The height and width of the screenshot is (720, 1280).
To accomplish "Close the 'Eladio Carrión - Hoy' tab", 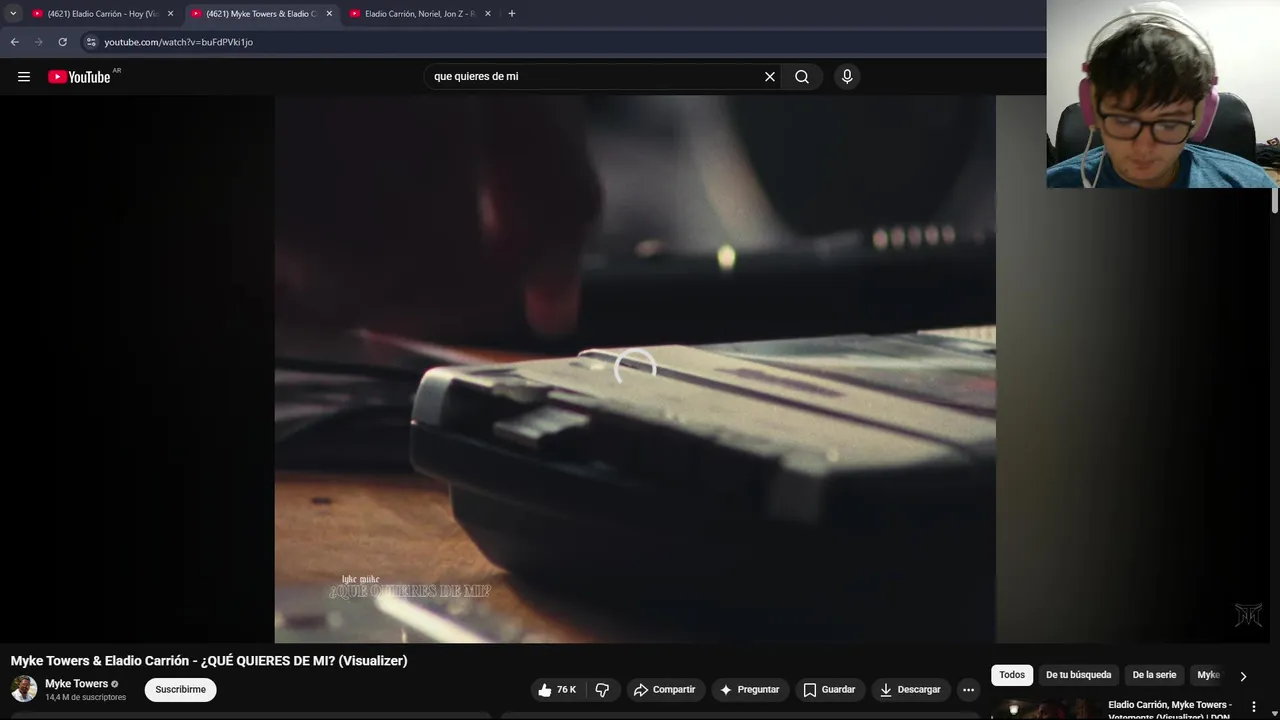I will click(x=170, y=14).
